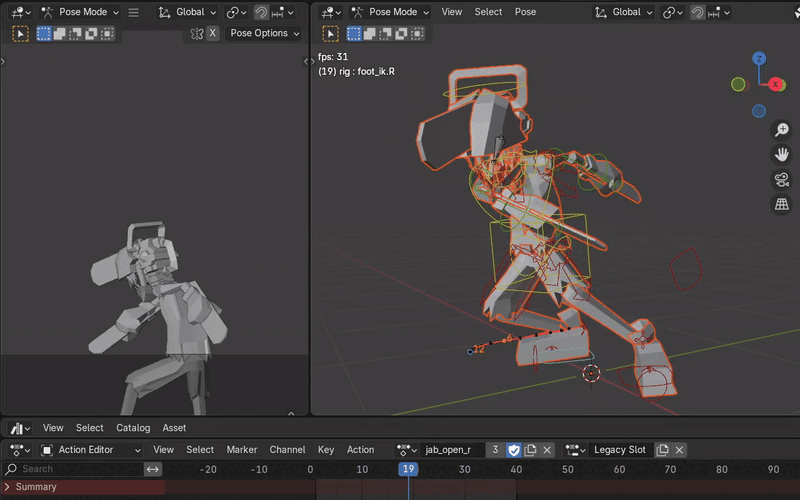Toggle camera view icon in viewport
The width and height of the screenshot is (800, 500).
pos(782,180)
